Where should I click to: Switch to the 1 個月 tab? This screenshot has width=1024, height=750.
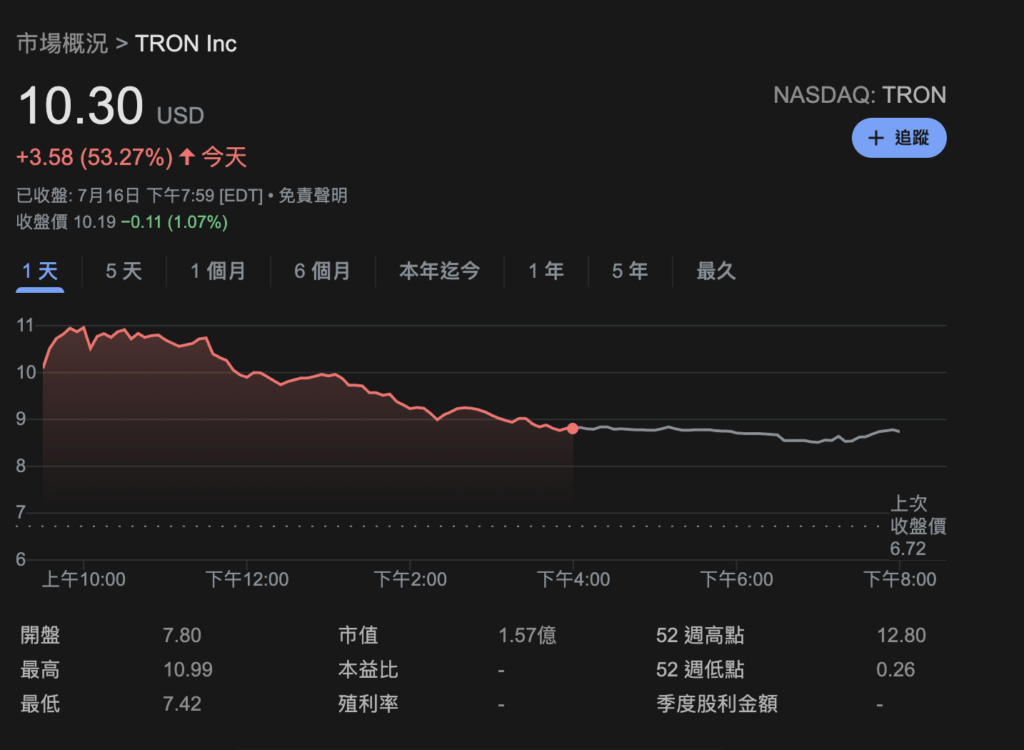[x=218, y=271]
